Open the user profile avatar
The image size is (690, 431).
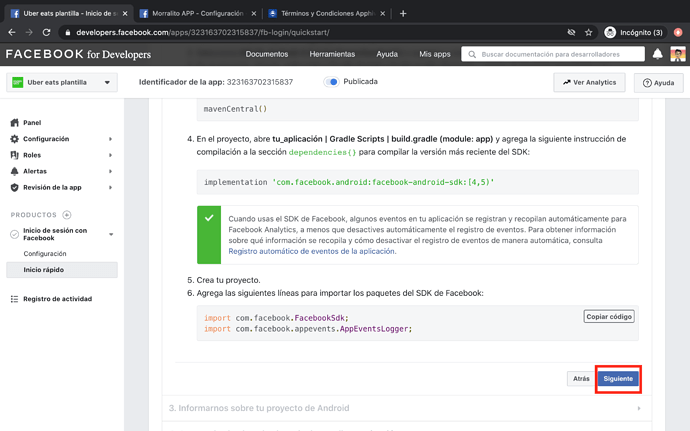tap(677, 54)
